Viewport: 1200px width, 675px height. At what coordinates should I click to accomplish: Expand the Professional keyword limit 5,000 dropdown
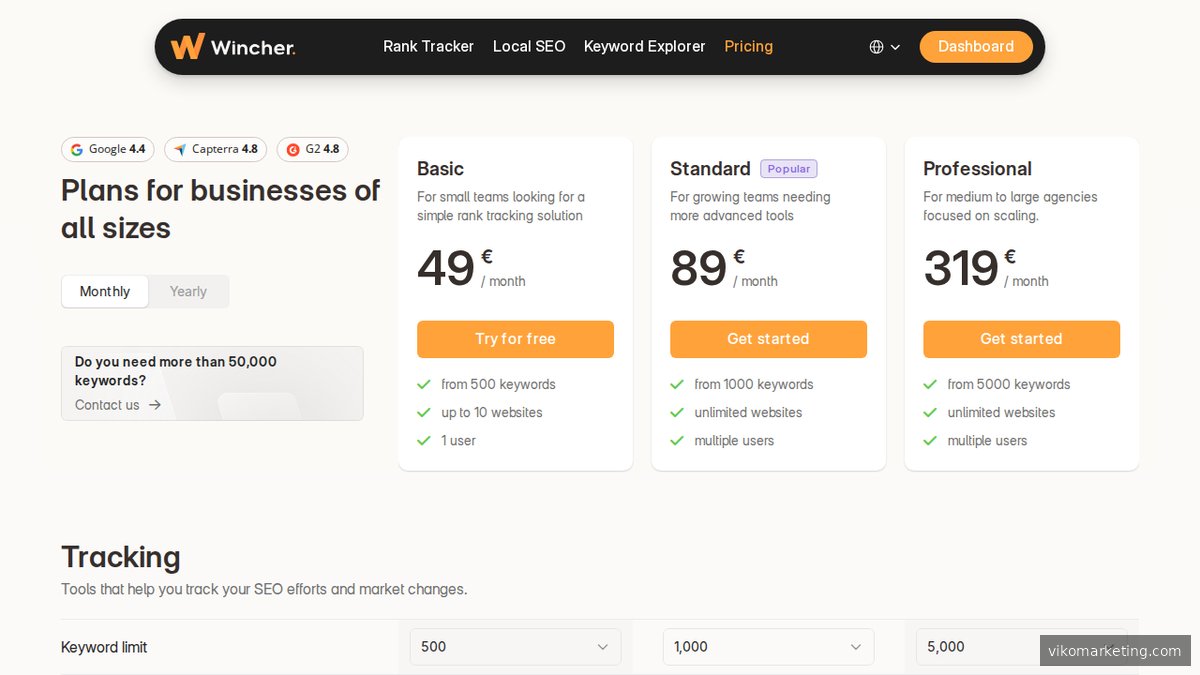975,647
